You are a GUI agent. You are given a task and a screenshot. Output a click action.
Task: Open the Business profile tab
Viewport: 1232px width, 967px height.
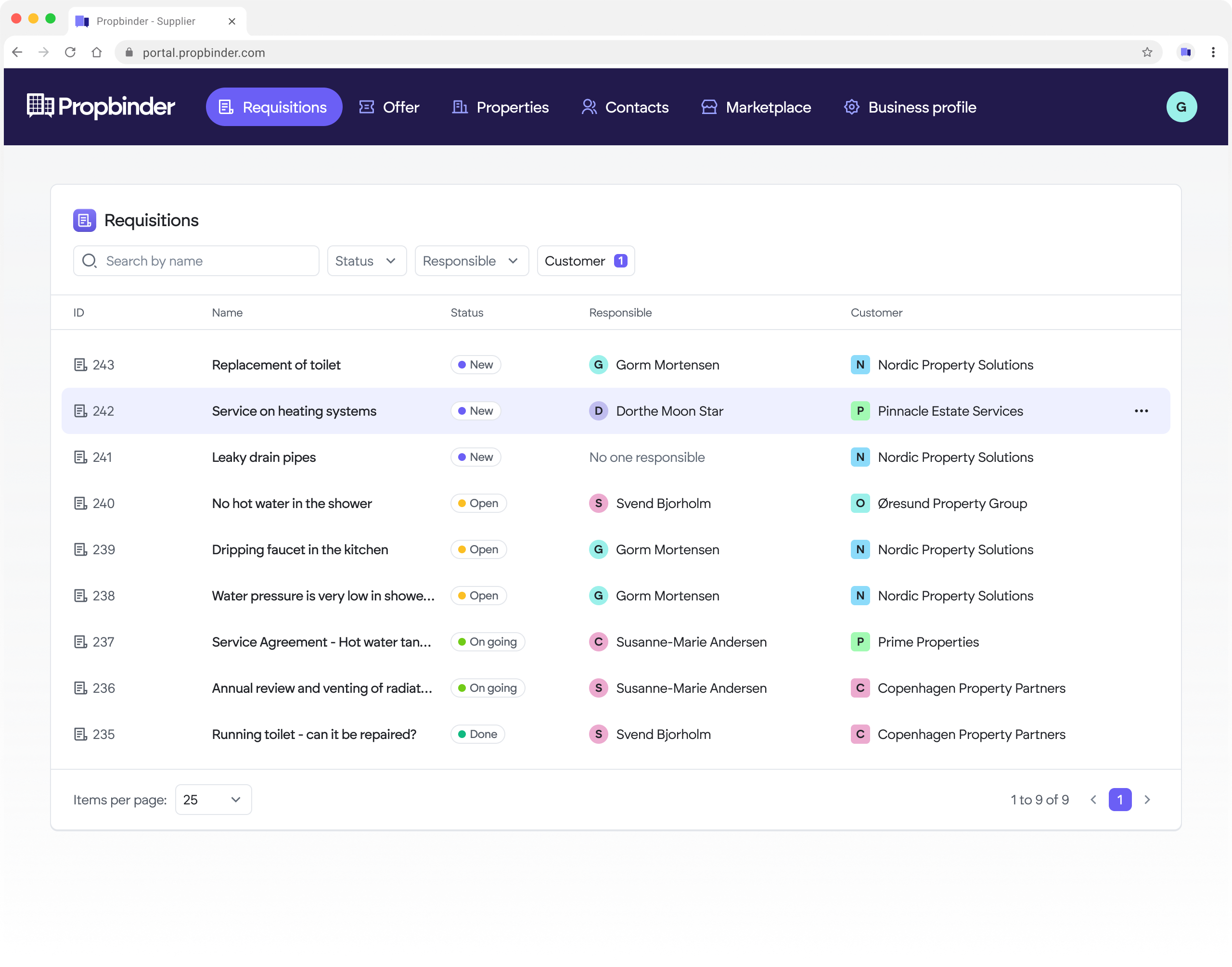[910, 107]
